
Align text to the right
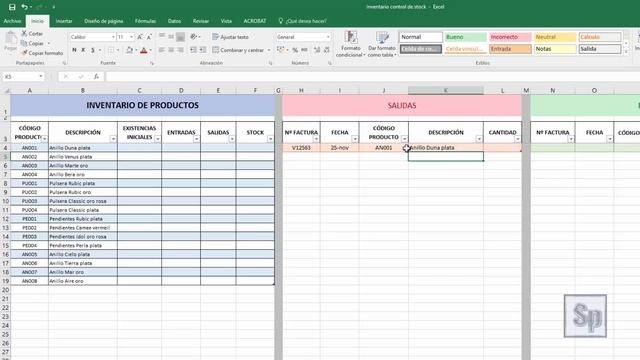click(180, 50)
